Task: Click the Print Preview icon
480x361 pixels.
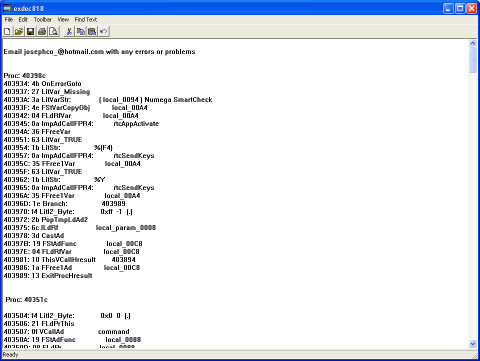Action: [53, 32]
